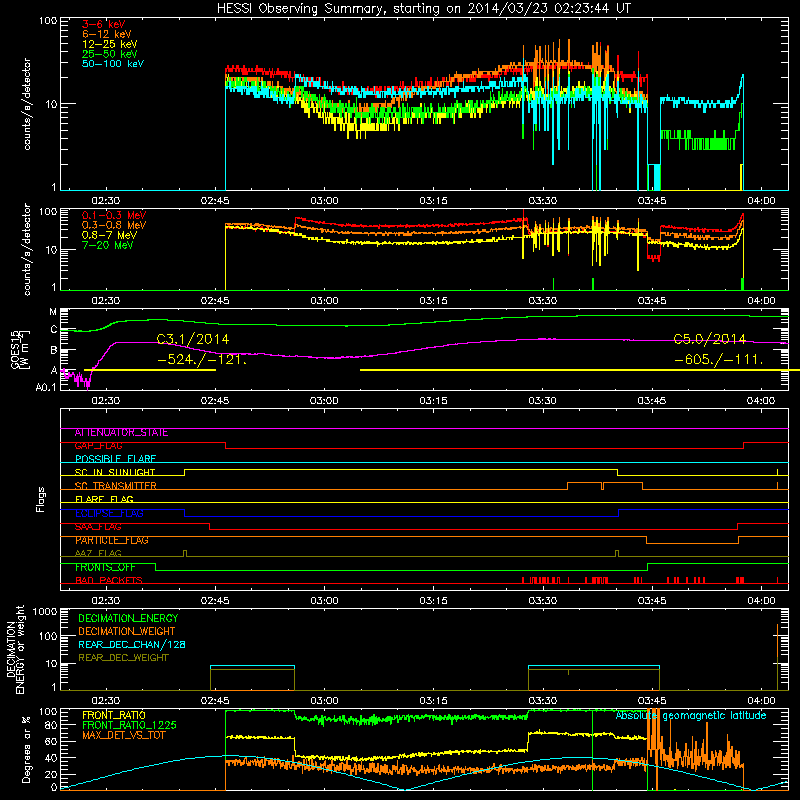Select the SC_IN_SUNLIGHT flag label
Image resolution: width=800 pixels, height=800 pixels.
coord(115,472)
